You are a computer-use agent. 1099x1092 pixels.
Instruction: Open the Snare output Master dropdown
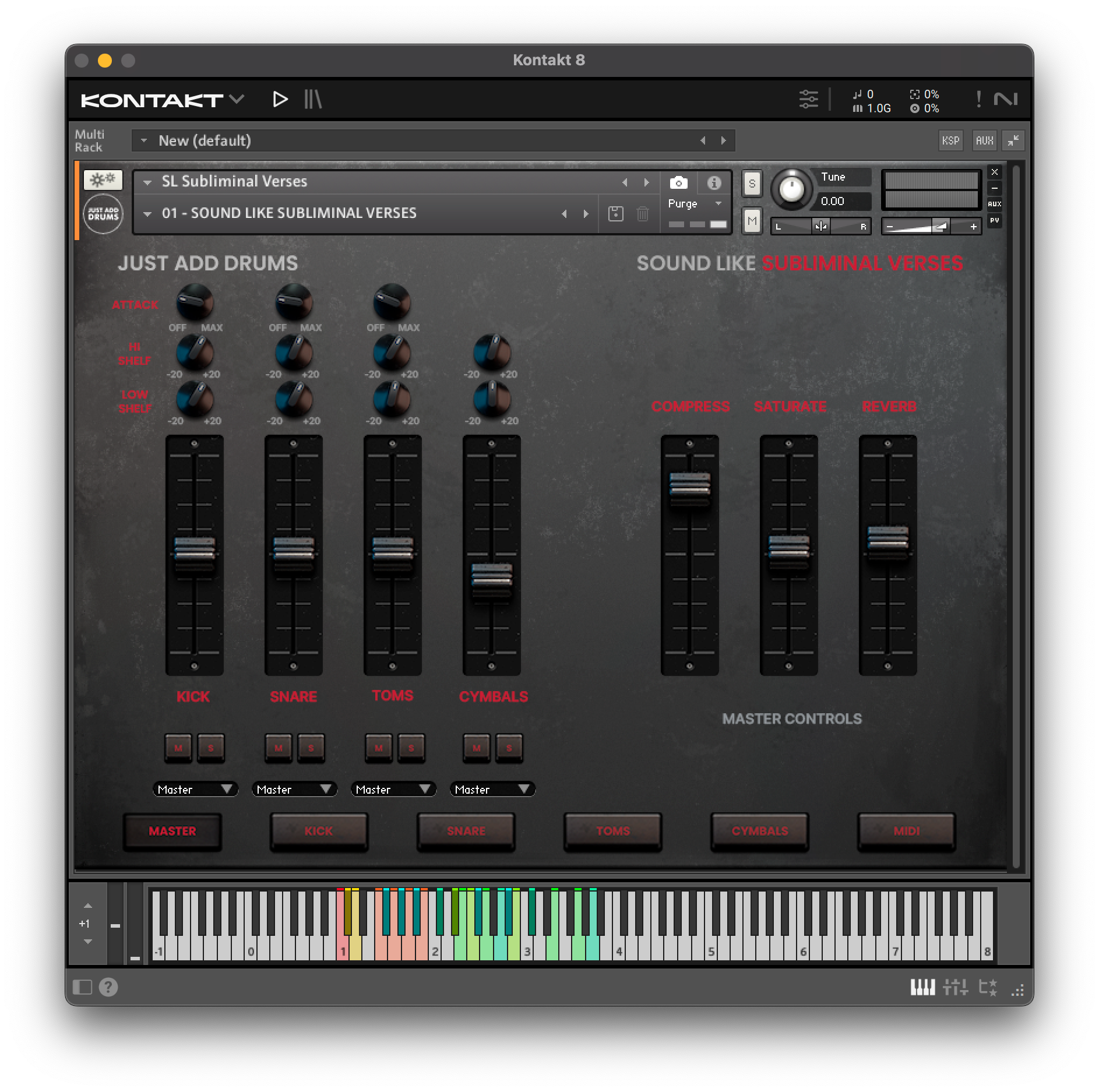[294, 789]
